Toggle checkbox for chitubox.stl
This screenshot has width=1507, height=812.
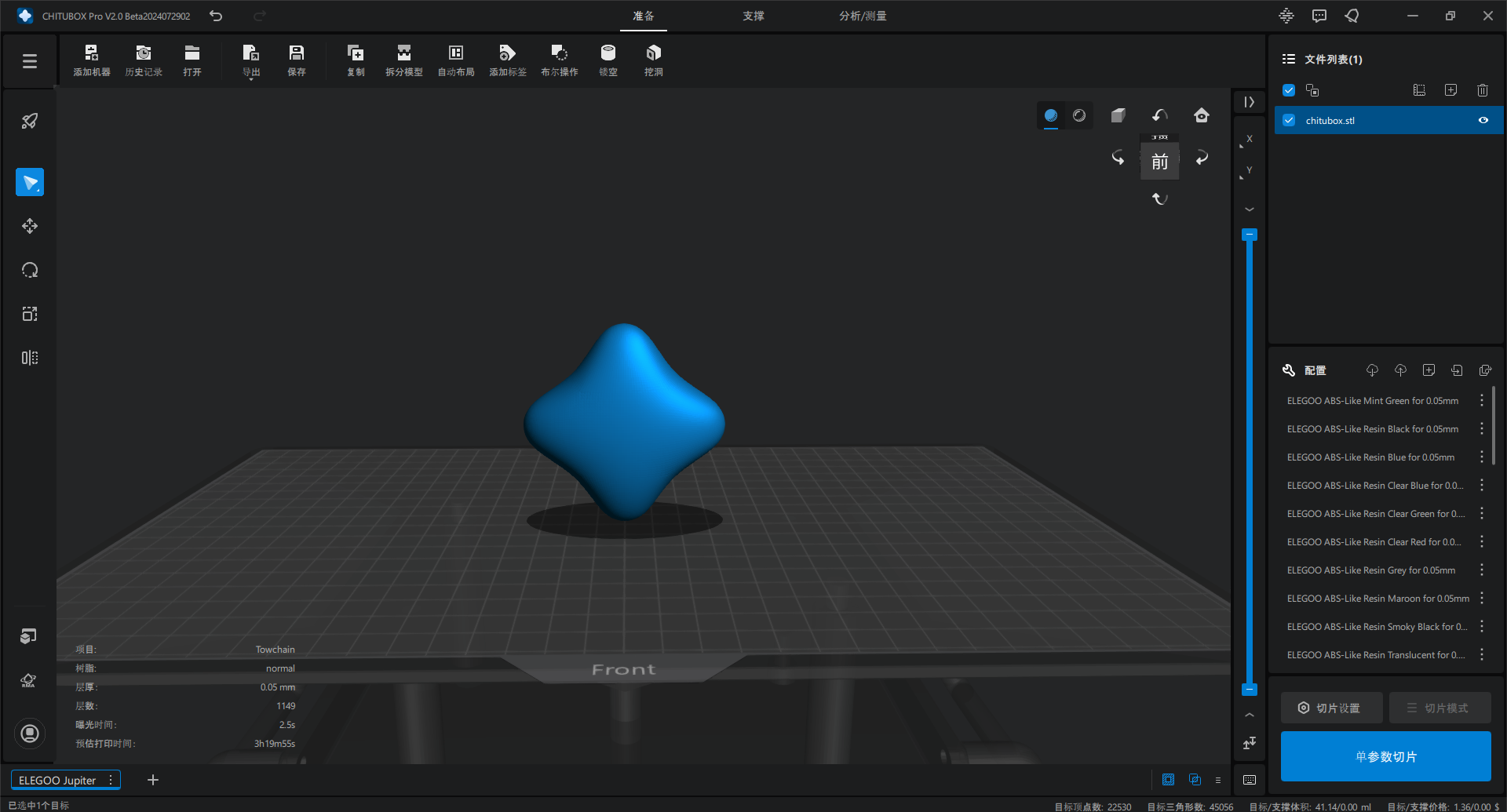[1289, 120]
